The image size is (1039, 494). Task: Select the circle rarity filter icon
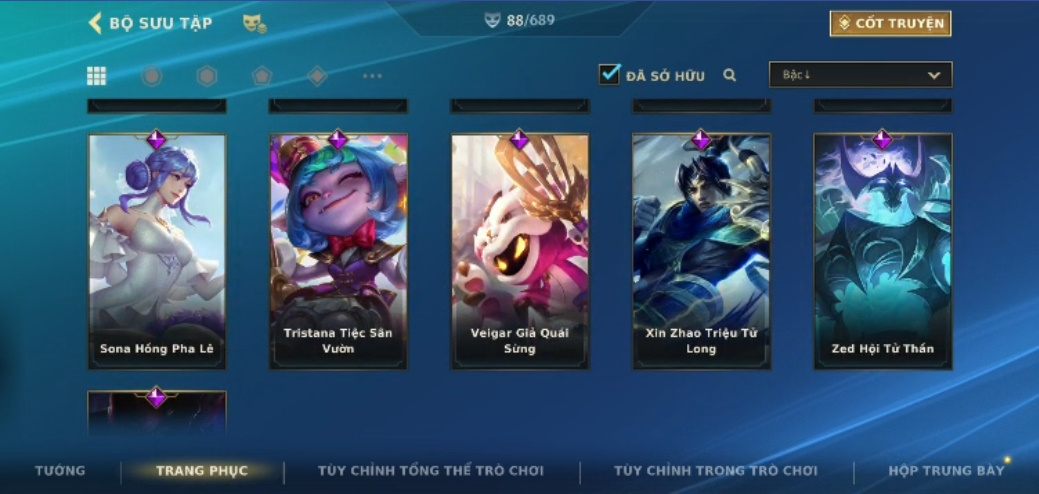(152, 76)
